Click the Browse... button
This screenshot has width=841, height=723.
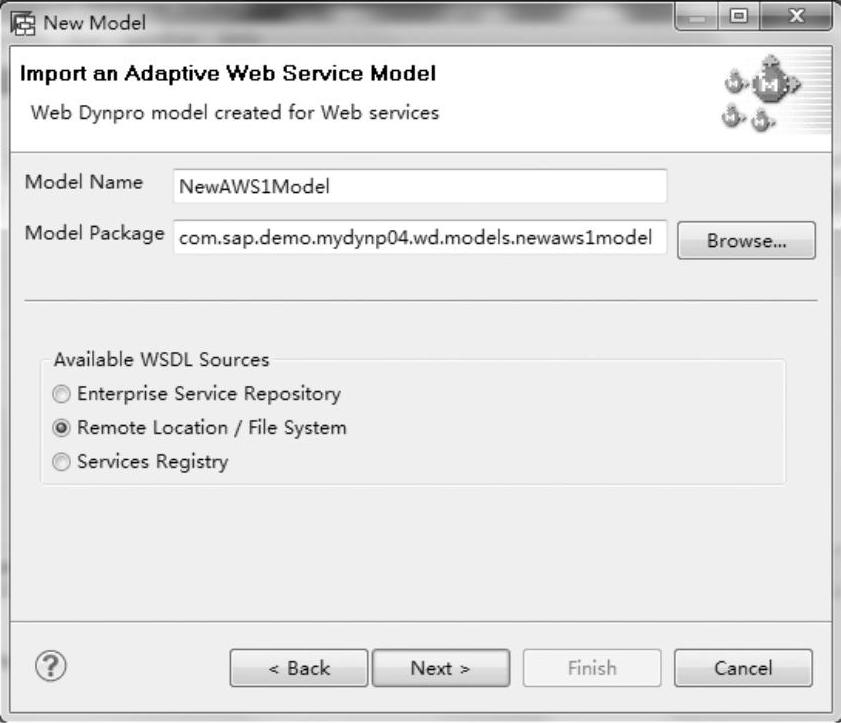[746, 240]
